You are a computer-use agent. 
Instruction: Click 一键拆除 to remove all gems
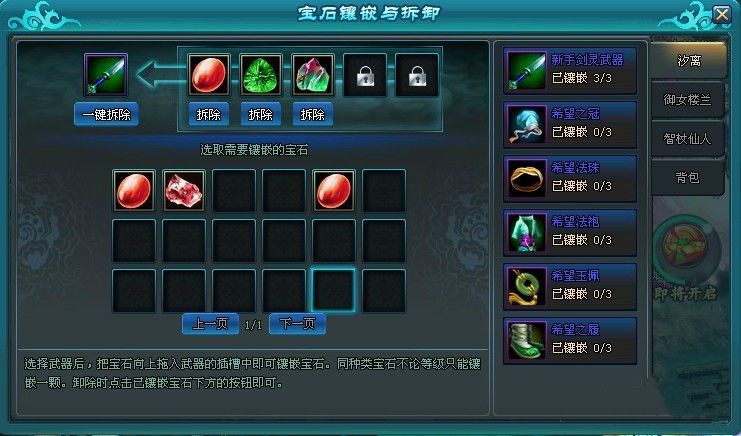106,114
